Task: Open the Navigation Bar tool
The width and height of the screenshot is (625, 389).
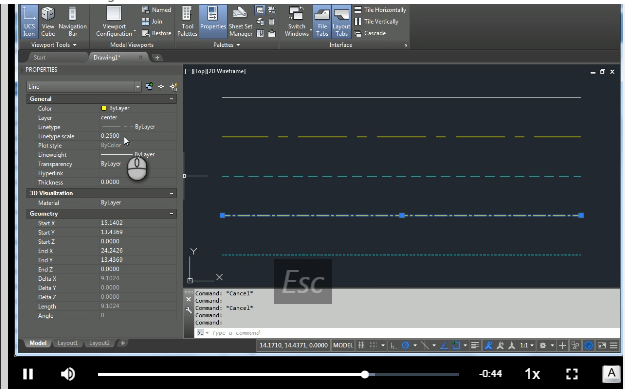Action: (x=73, y=22)
